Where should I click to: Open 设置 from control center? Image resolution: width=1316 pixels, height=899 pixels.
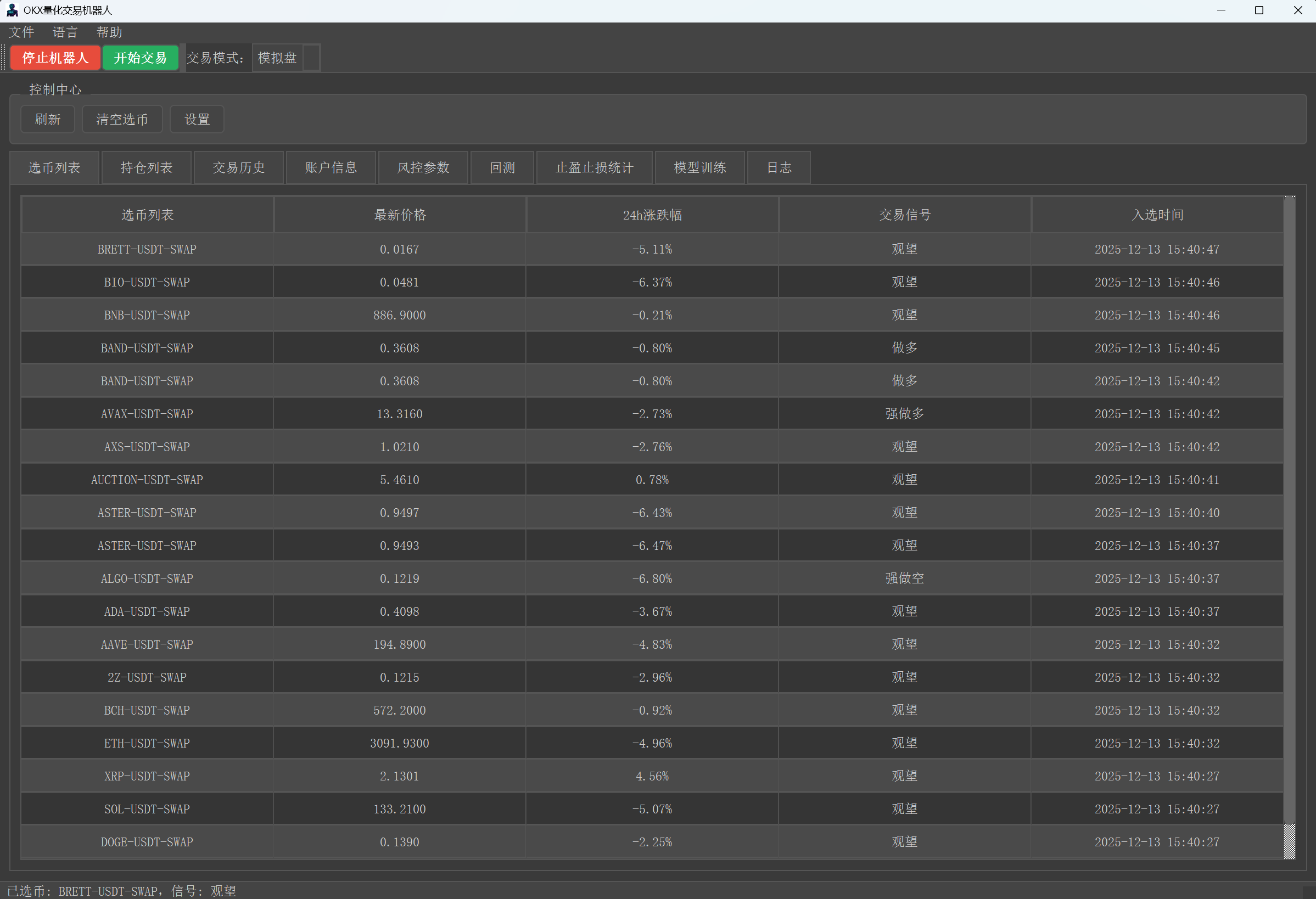pyautogui.click(x=197, y=120)
